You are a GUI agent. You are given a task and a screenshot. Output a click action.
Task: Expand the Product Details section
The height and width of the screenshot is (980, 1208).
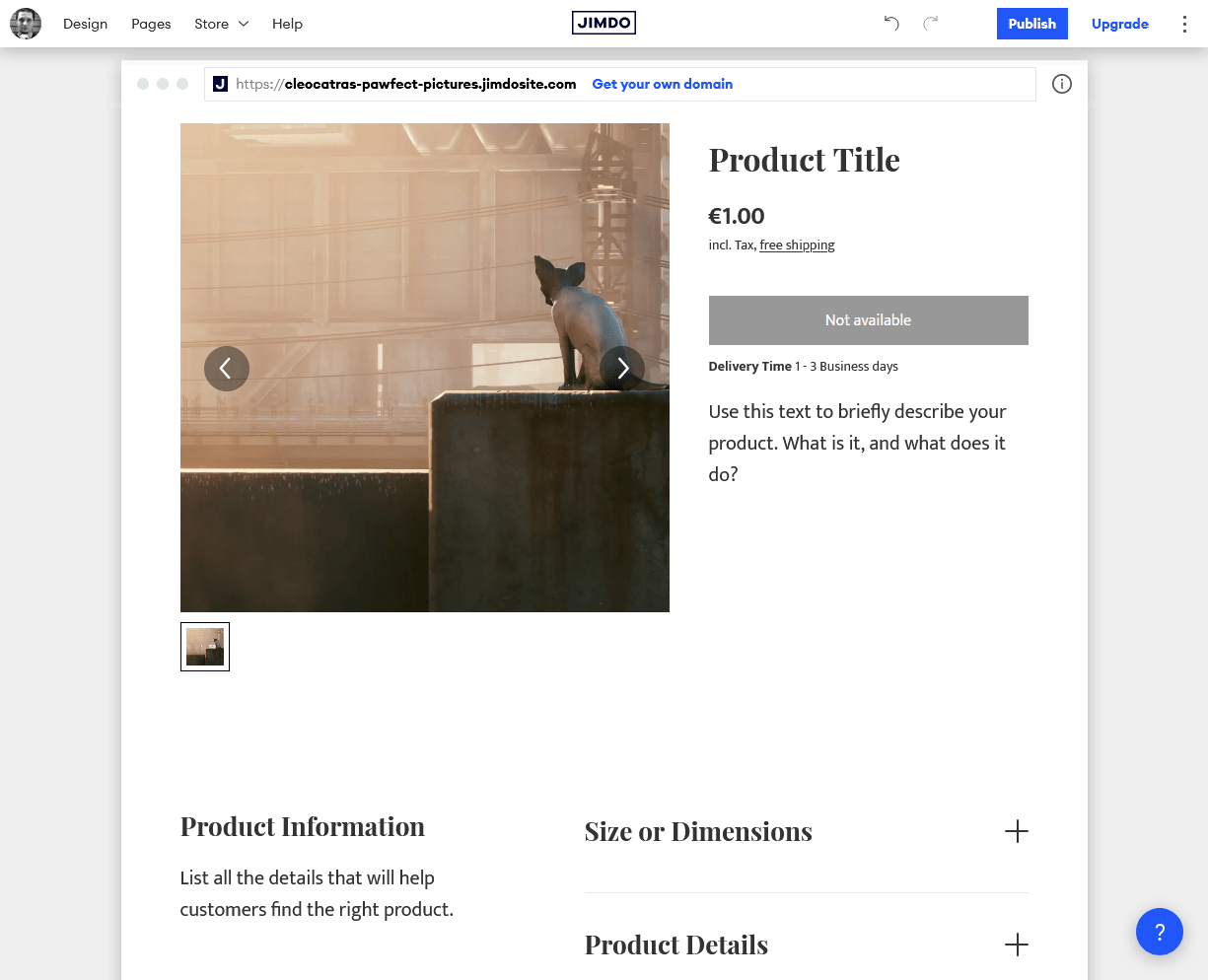tap(1017, 945)
